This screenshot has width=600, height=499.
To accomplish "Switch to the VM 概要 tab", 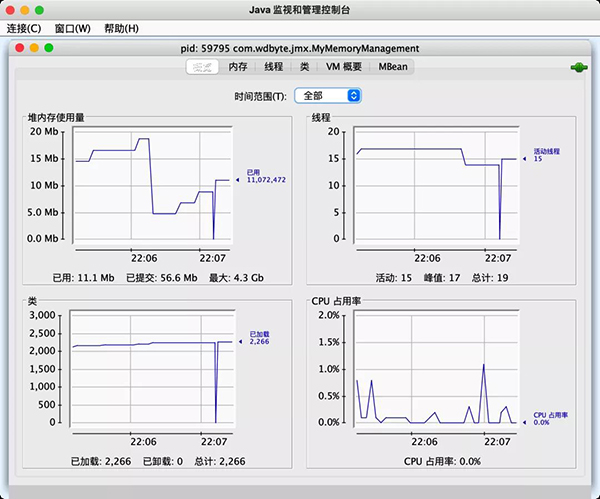I will 344,67.
